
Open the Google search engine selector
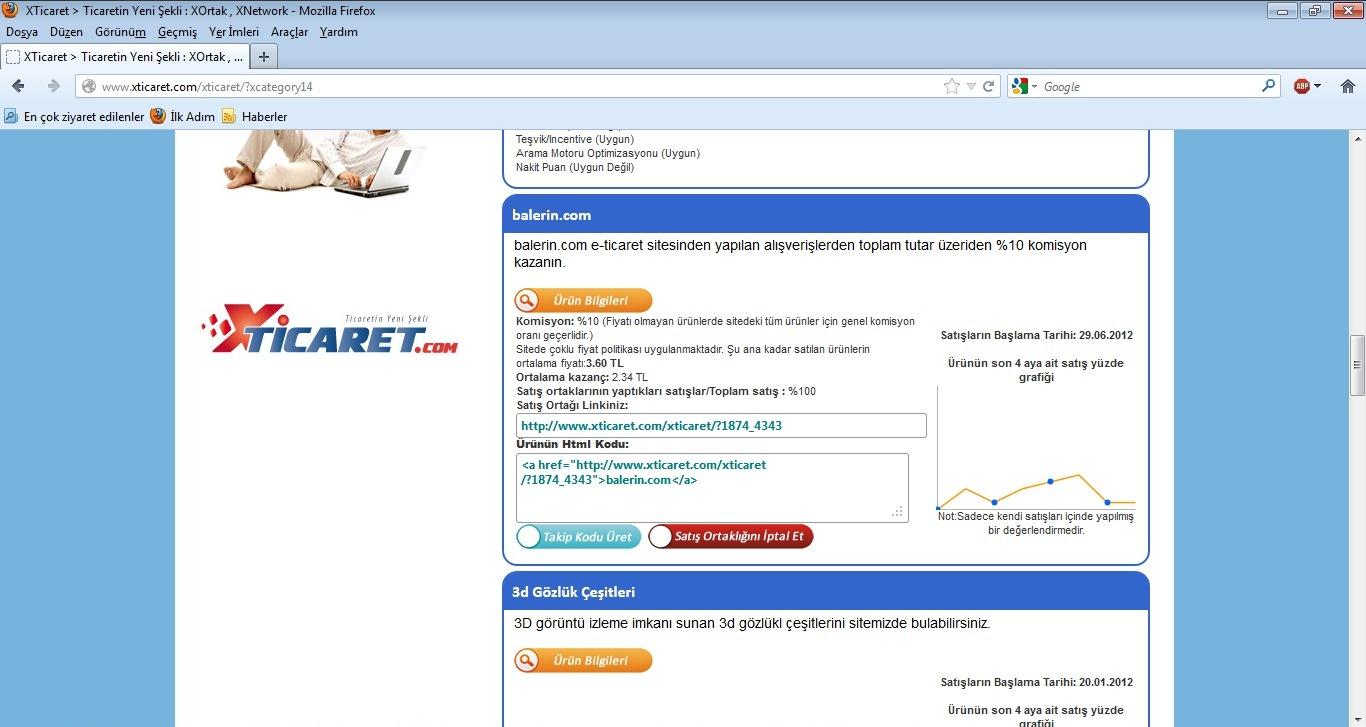1025,87
